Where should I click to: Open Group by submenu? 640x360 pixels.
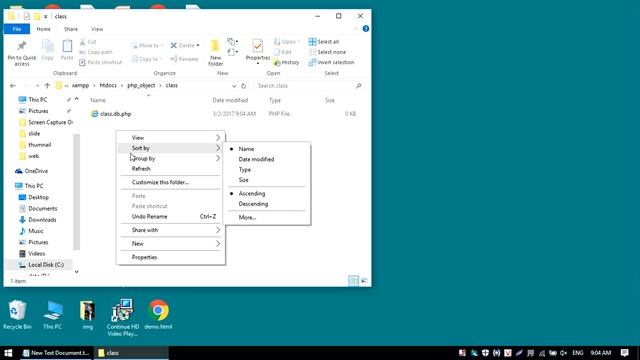pyautogui.click(x=171, y=158)
